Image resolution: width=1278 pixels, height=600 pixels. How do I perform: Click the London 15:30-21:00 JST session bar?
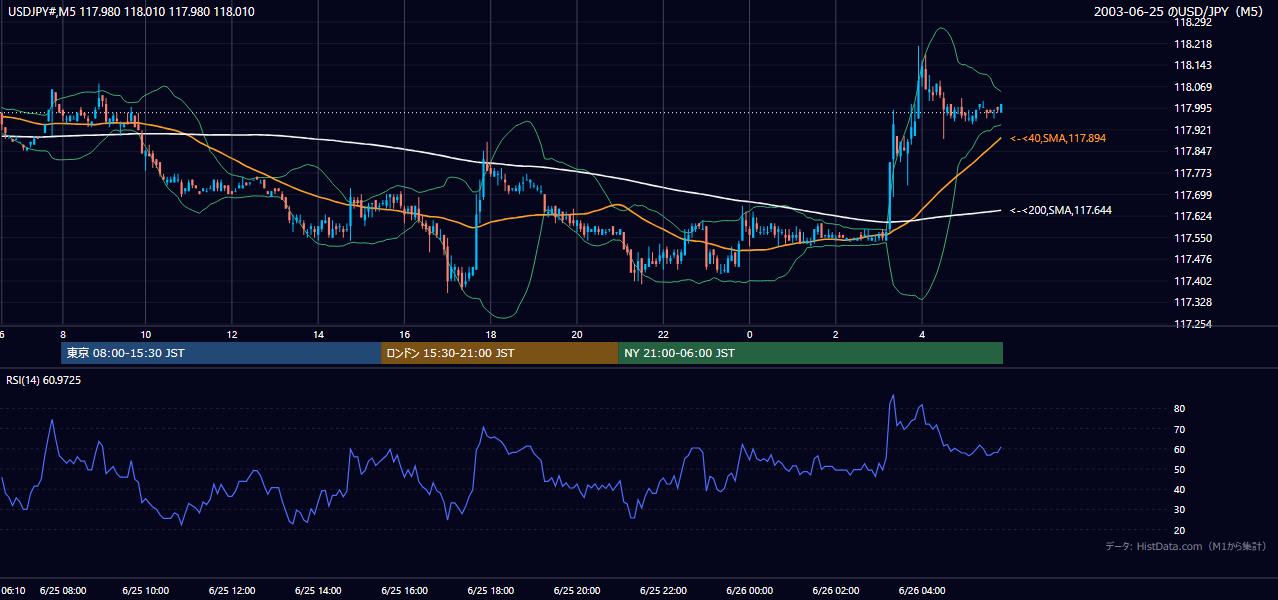coord(499,353)
